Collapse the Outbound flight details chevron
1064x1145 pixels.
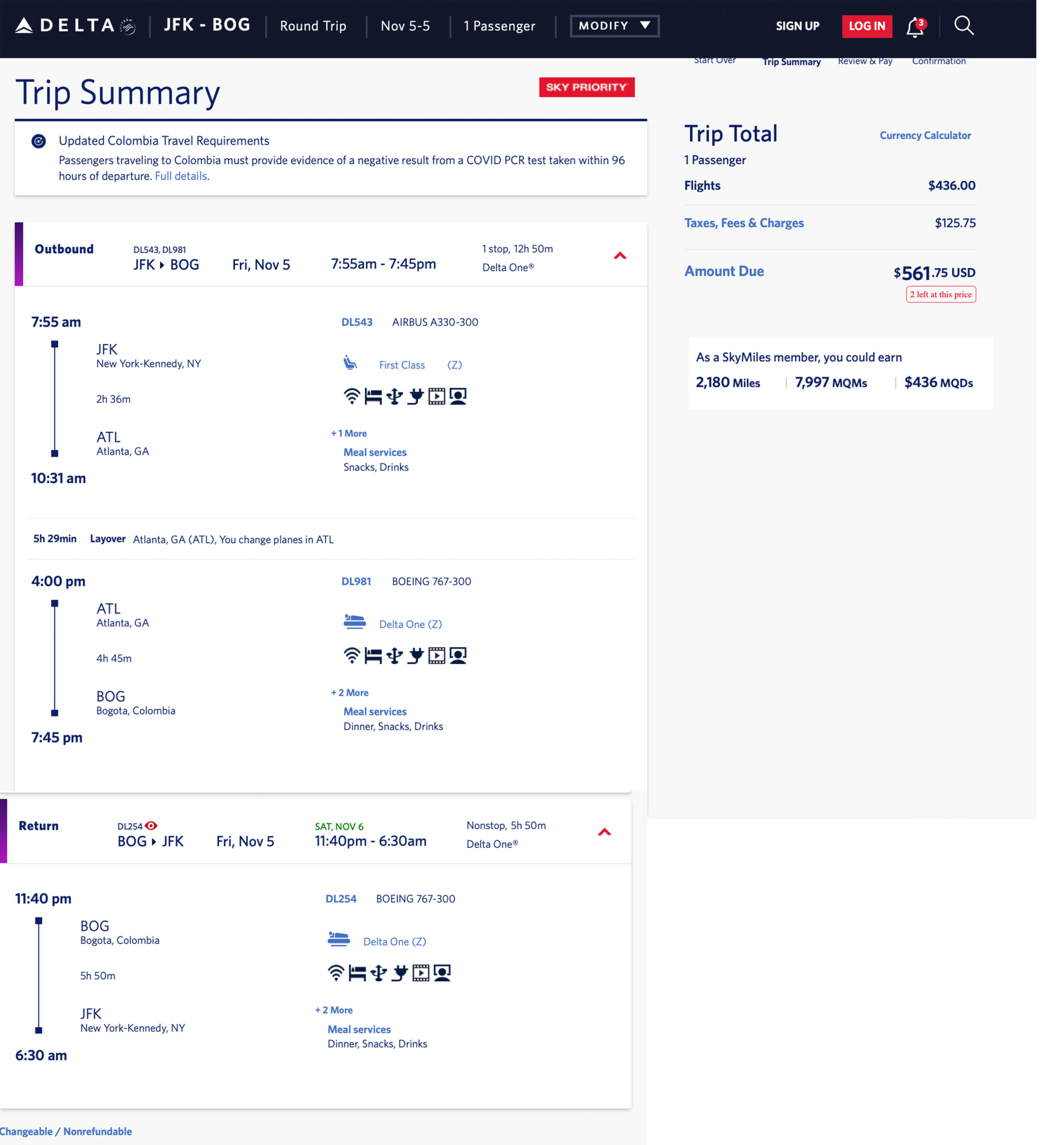pyautogui.click(x=621, y=256)
